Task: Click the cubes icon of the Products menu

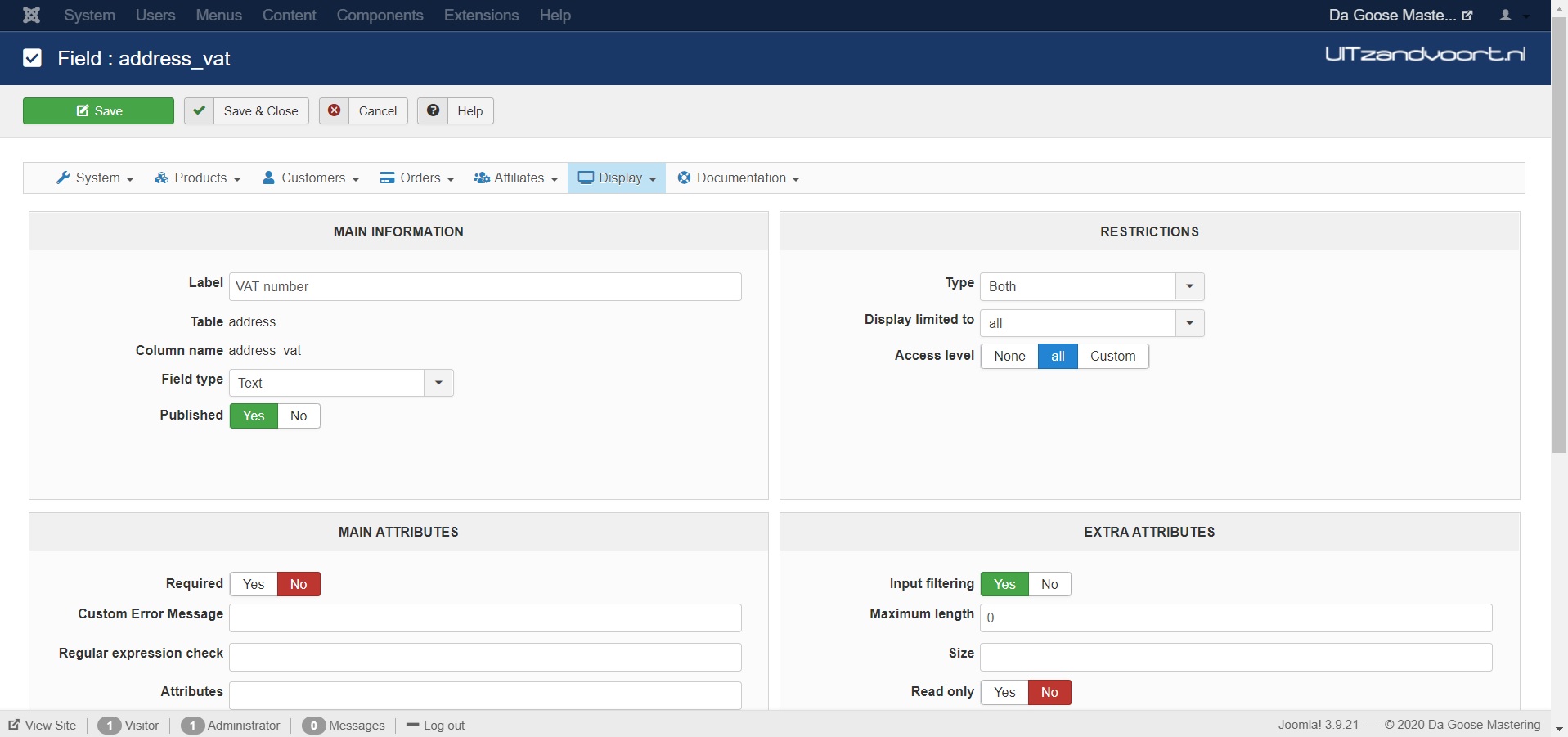Action: [x=162, y=178]
